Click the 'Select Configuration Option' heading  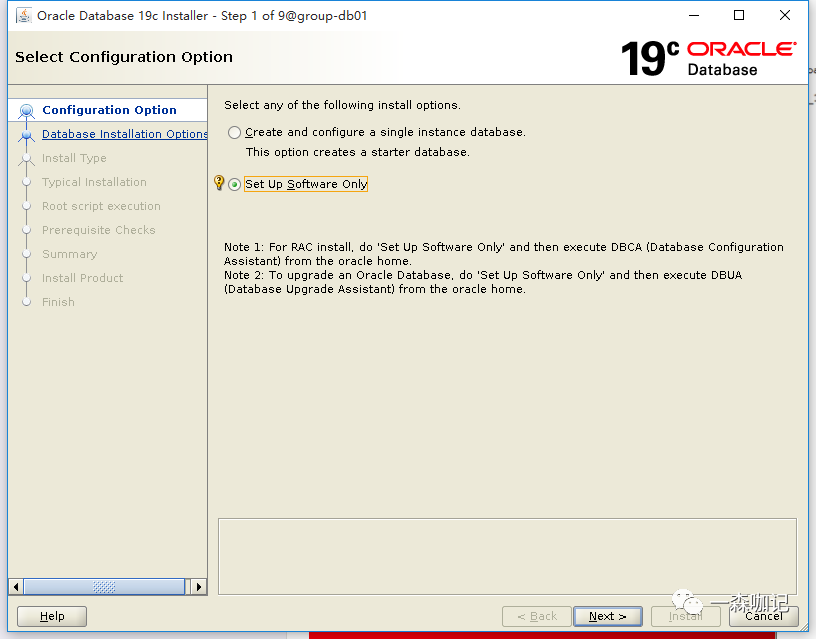(124, 57)
